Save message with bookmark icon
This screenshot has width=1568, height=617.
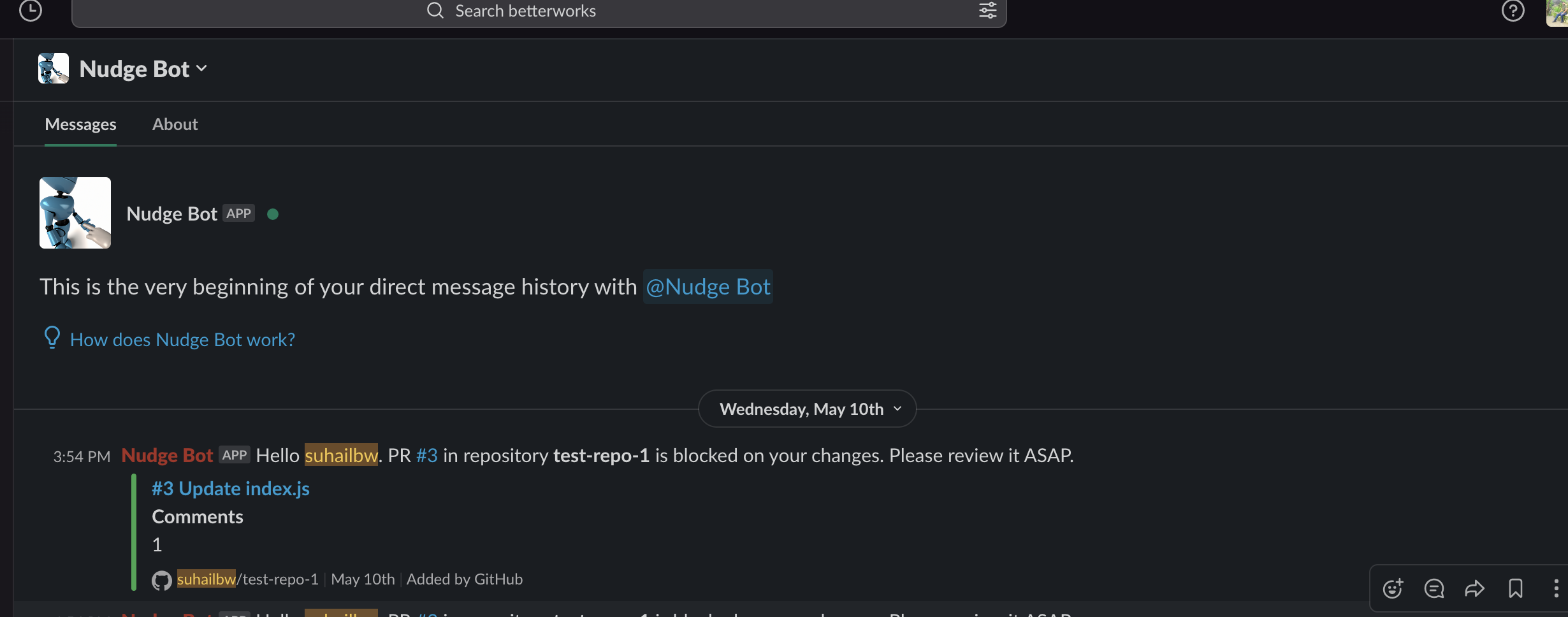point(1516,588)
